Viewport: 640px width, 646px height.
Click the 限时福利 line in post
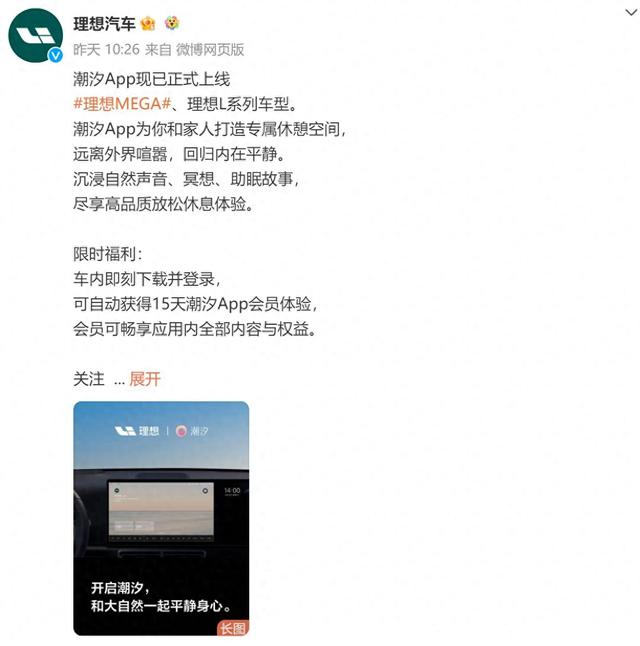pos(108,254)
